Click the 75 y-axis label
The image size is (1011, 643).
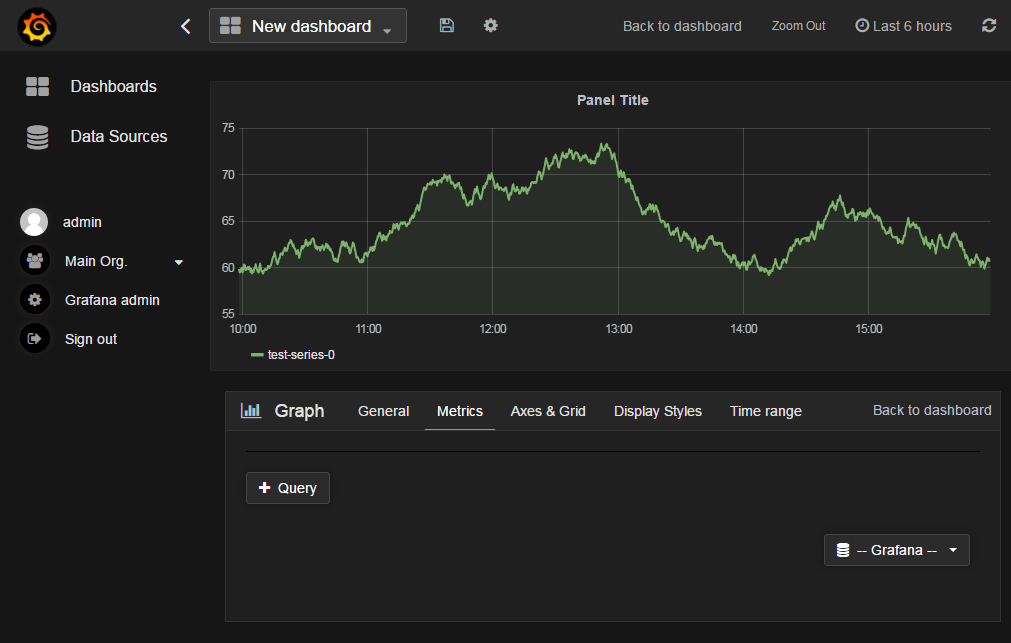(228, 128)
